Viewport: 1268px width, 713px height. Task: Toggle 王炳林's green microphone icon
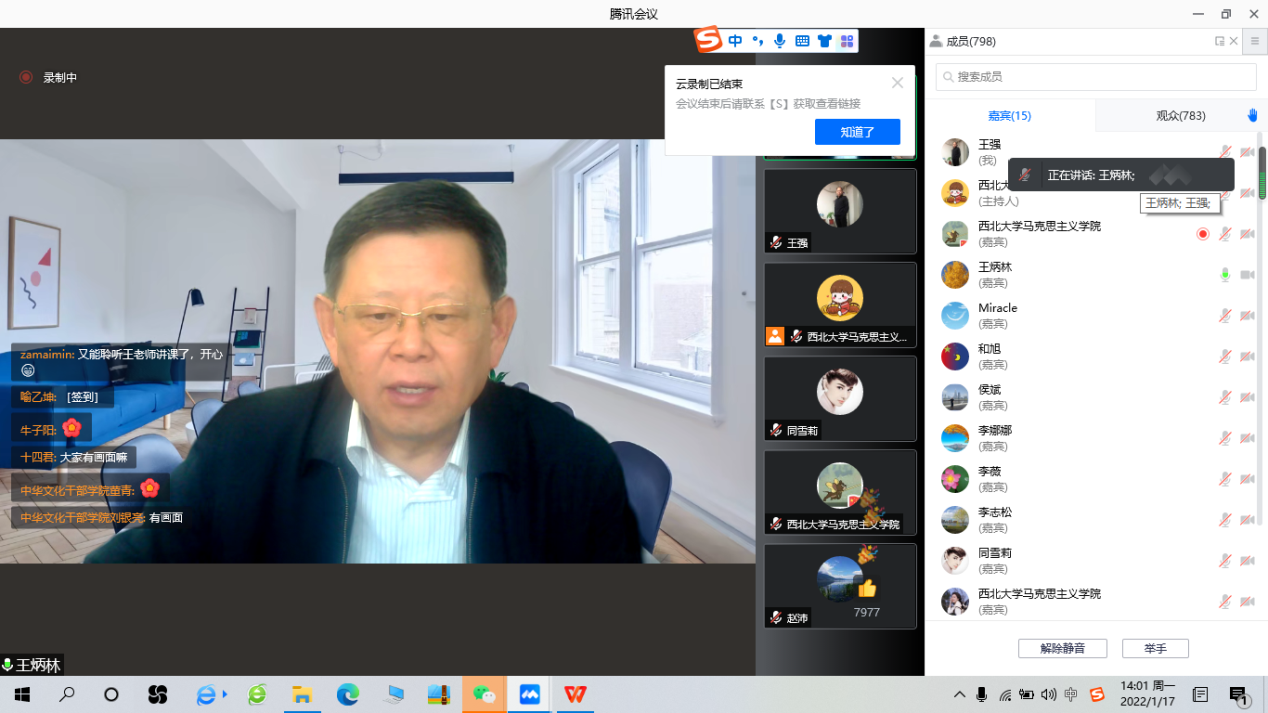click(x=1225, y=275)
